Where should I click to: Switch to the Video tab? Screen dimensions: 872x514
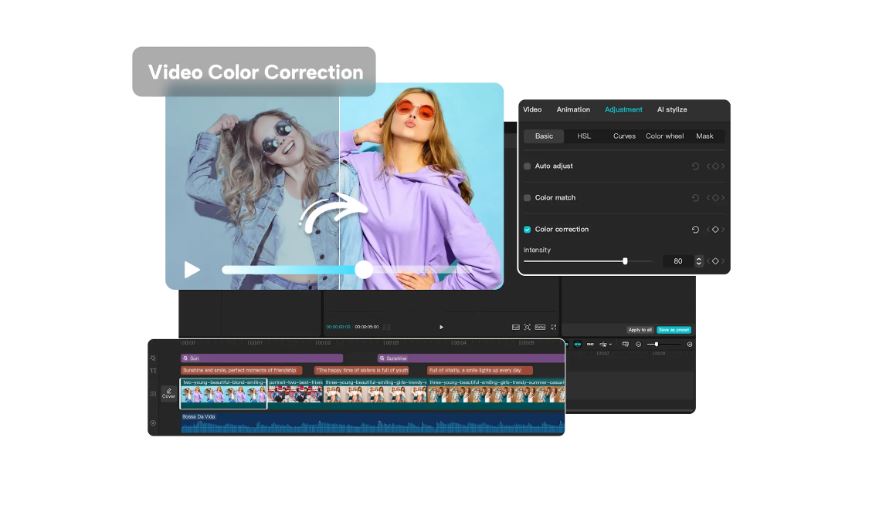coord(532,110)
